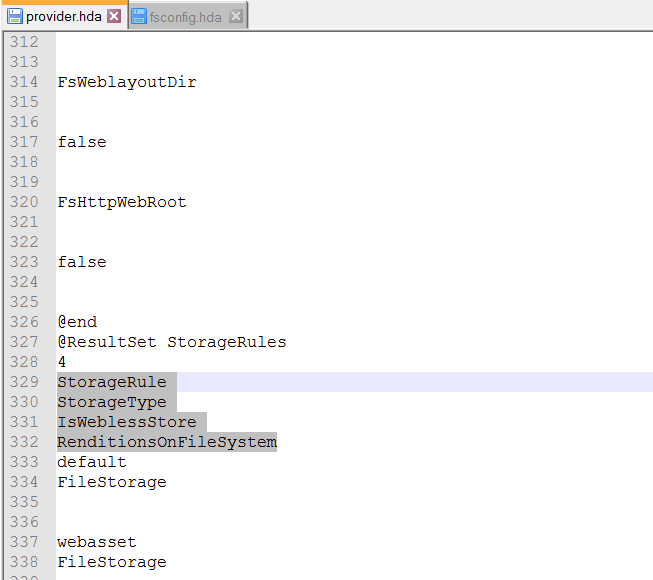The width and height of the screenshot is (653, 580).
Task: Click the IsWeblessStore line
Action: 126,422
